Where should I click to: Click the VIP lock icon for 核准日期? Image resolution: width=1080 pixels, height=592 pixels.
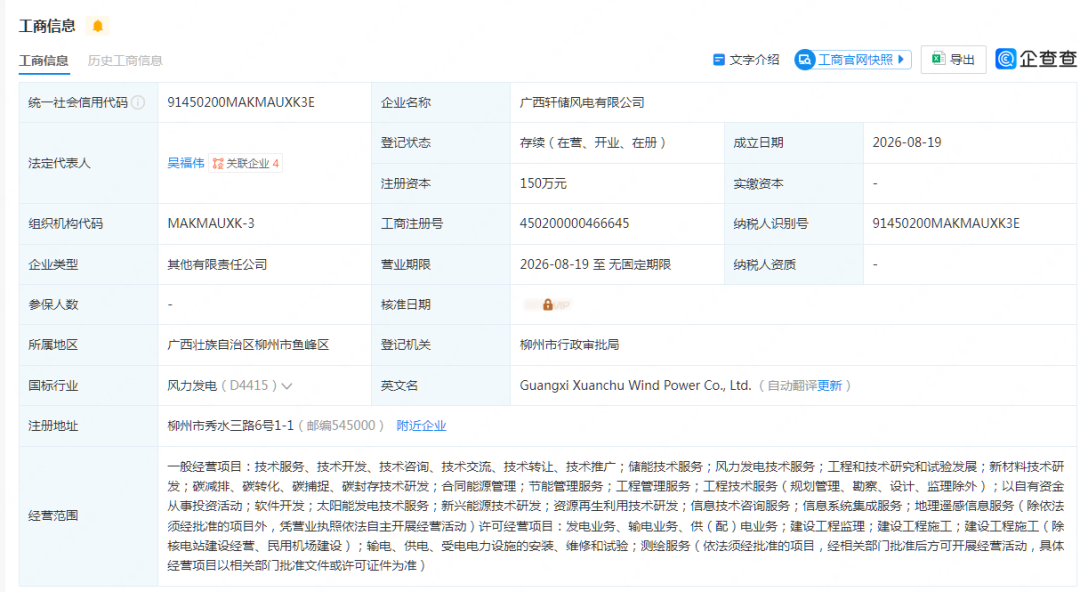pos(548,305)
